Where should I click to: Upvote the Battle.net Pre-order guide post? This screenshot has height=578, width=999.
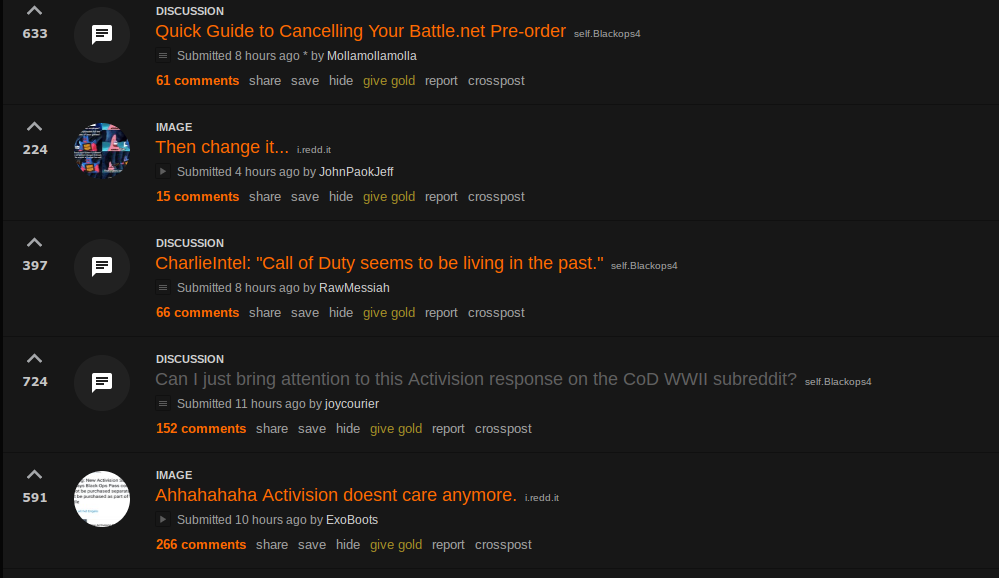[34, 11]
